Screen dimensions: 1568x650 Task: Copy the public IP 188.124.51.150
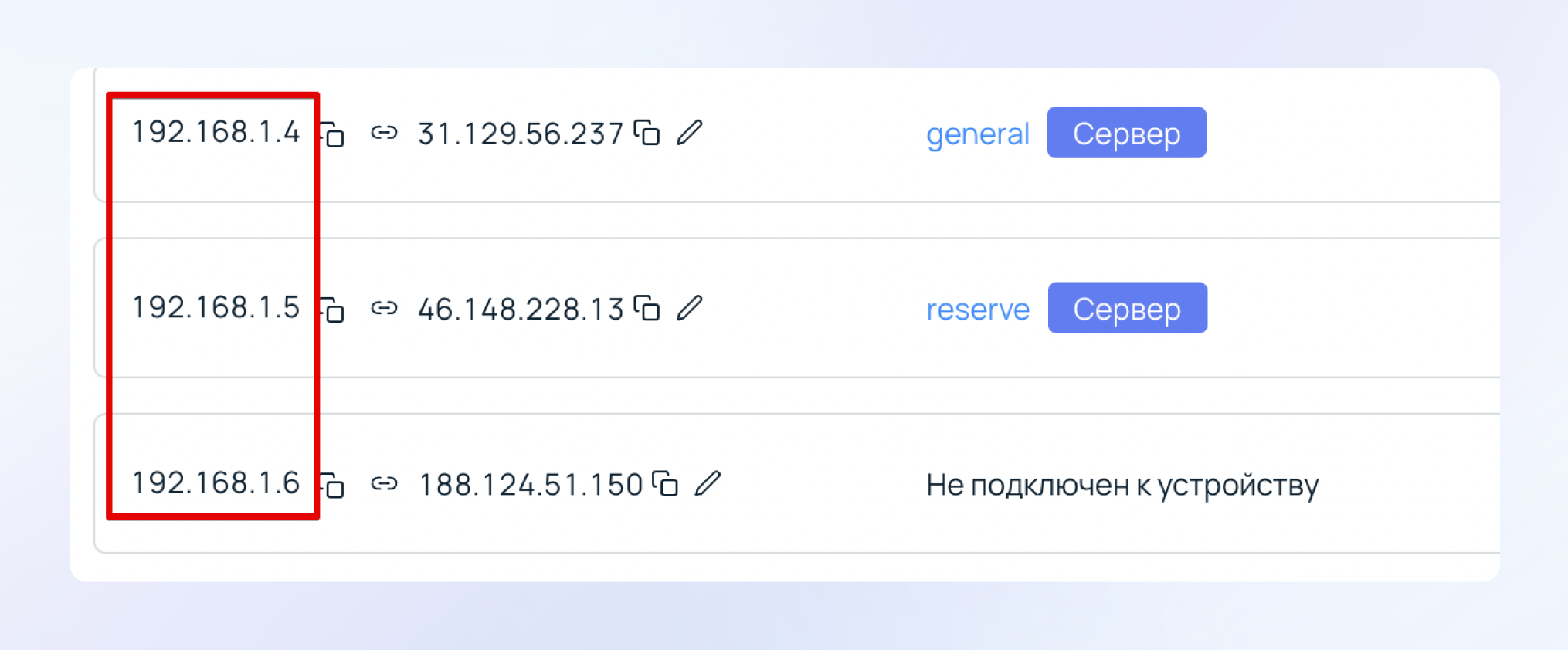point(666,484)
